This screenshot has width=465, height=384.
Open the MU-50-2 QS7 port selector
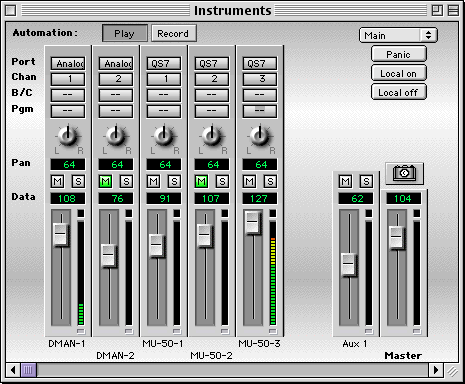[x=212, y=63]
